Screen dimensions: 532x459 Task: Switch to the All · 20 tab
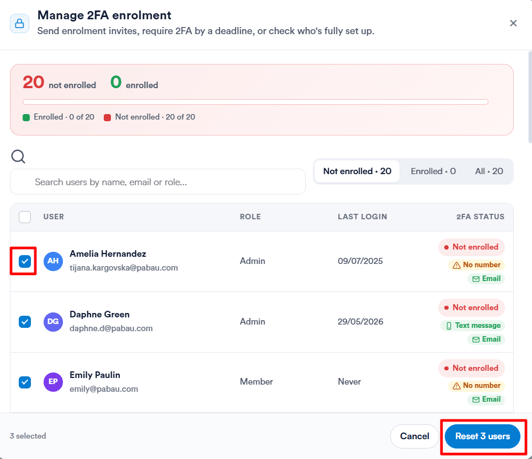pos(489,171)
